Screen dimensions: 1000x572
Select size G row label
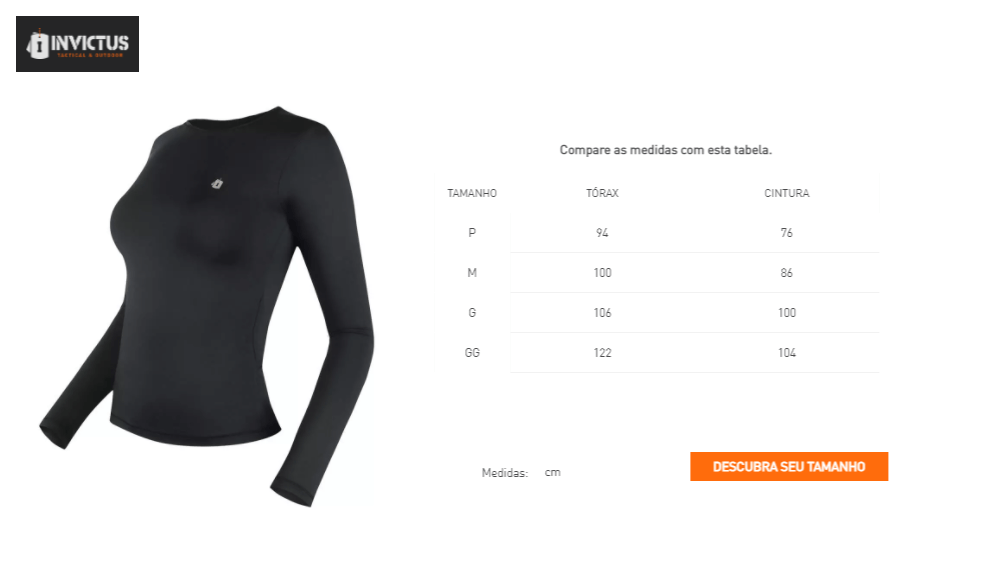472,312
